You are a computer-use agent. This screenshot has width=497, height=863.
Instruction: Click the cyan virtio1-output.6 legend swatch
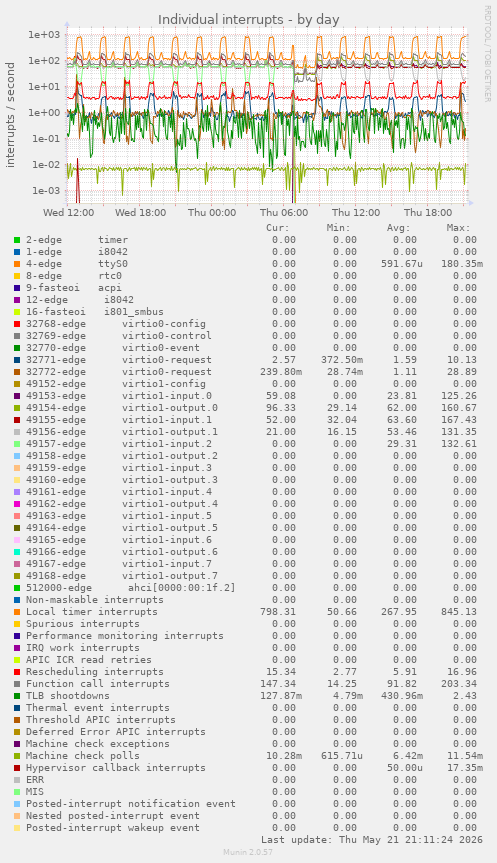[17, 552]
